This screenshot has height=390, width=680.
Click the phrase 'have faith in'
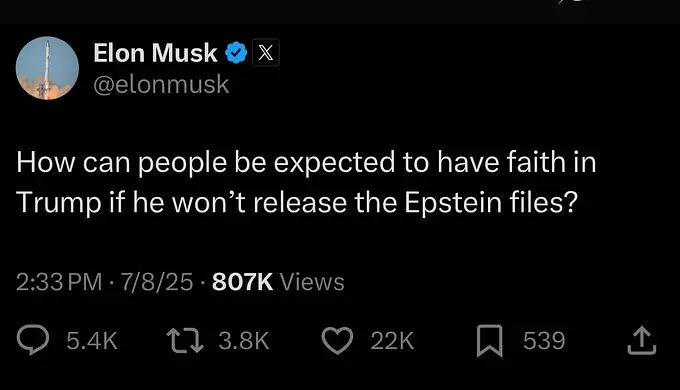[x=517, y=162]
